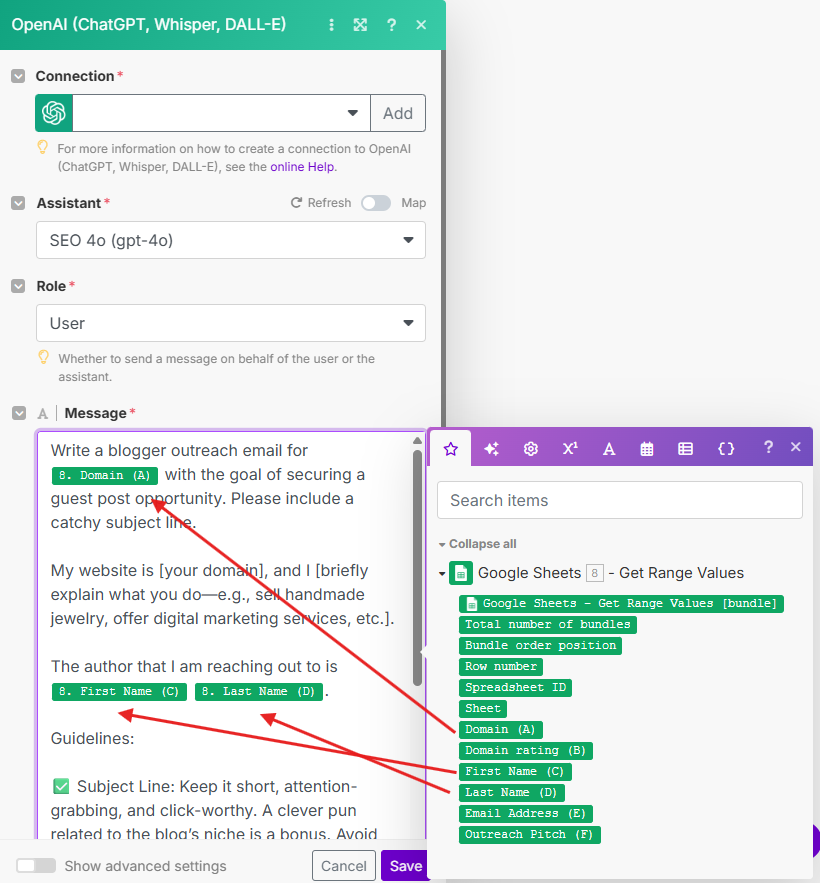Save the module settings

[x=405, y=866]
